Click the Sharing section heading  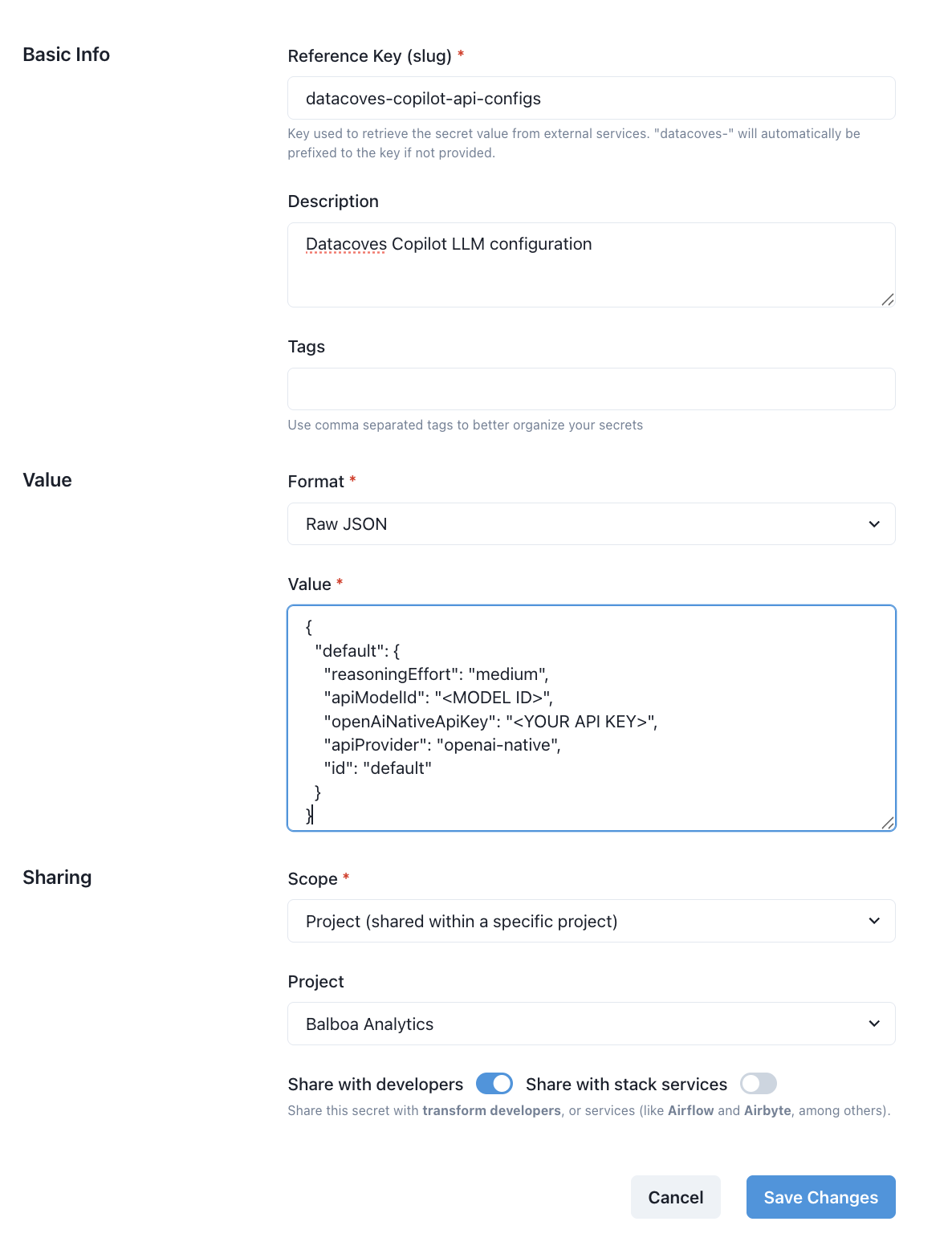(57, 877)
